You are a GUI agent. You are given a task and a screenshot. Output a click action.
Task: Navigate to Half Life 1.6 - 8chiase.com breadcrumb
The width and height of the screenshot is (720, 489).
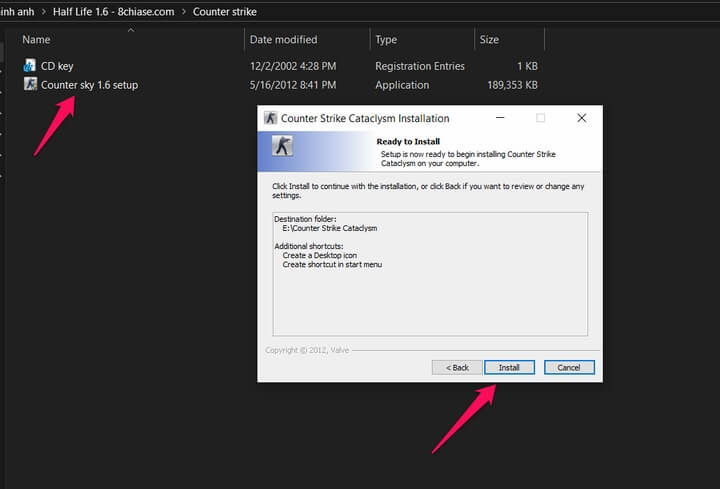[113, 11]
